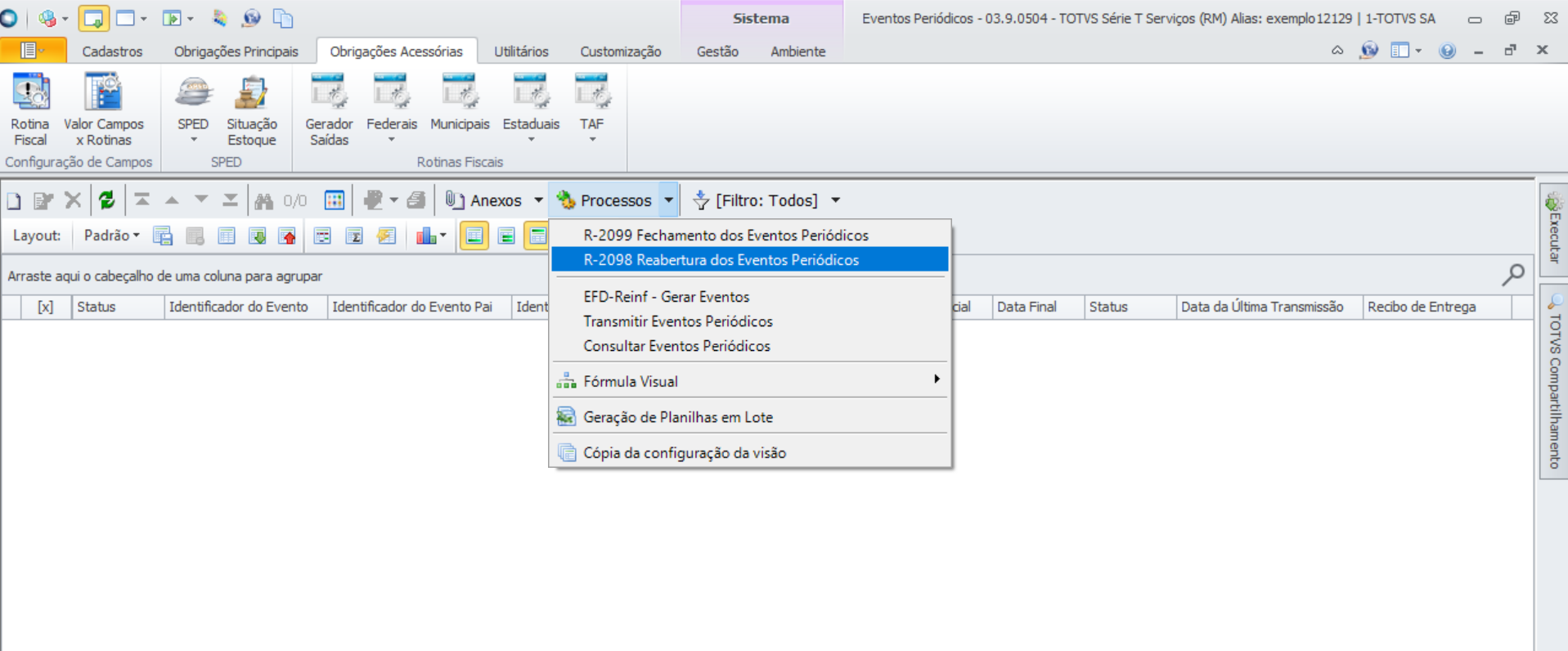This screenshot has width=1568, height=651.
Task: Delete the record with X icon
Action: point(73,200)
